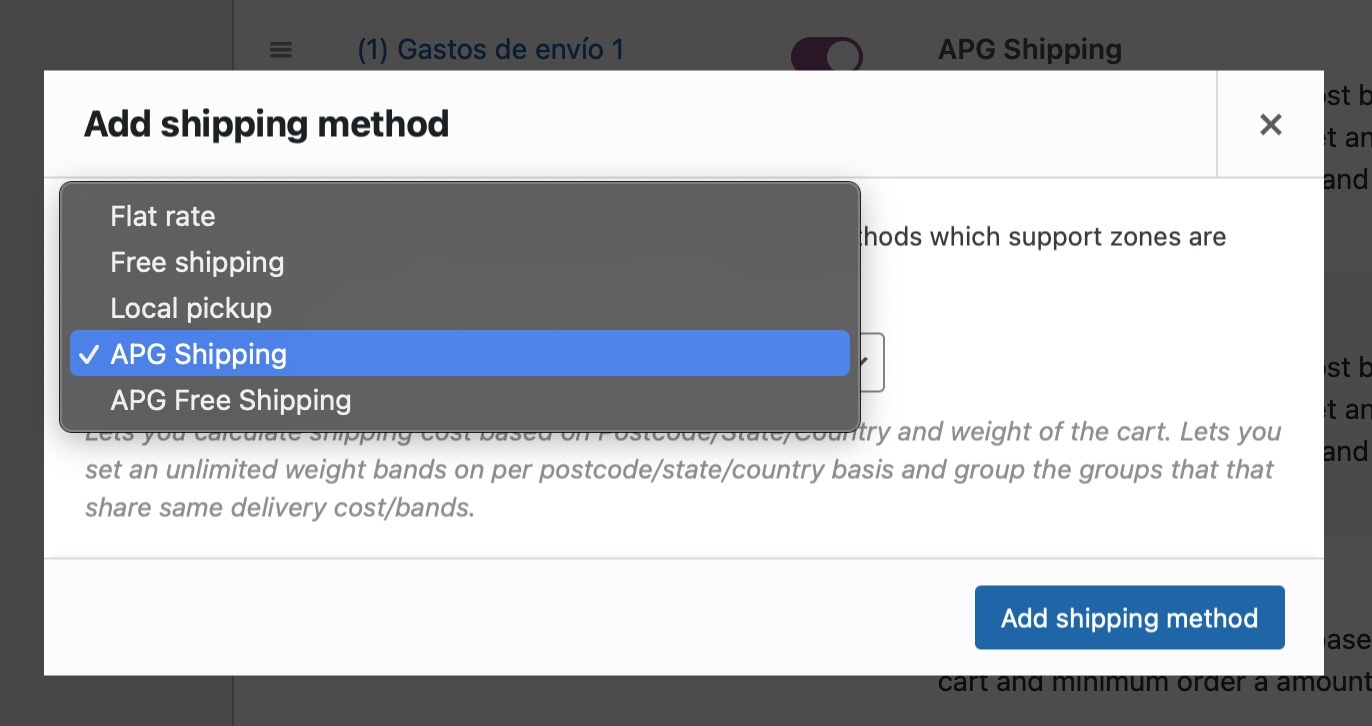The image size is (1372, 726).
Task: Pick Local pickup in the dropdown
Action: [x=191, y=308]
